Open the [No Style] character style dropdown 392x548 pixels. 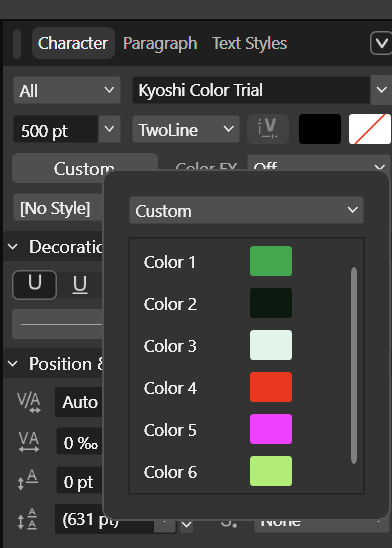[58, 208]
